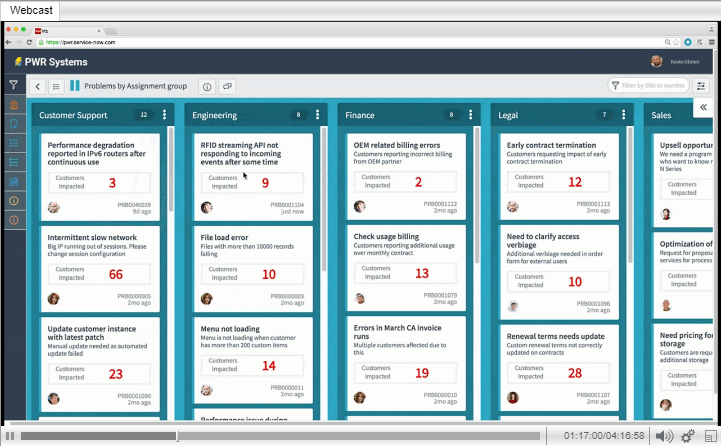The height and width of the screenshot is (446, 721).
Task: Mute the webcast volume speaker icon
Action: click(664, 436)
